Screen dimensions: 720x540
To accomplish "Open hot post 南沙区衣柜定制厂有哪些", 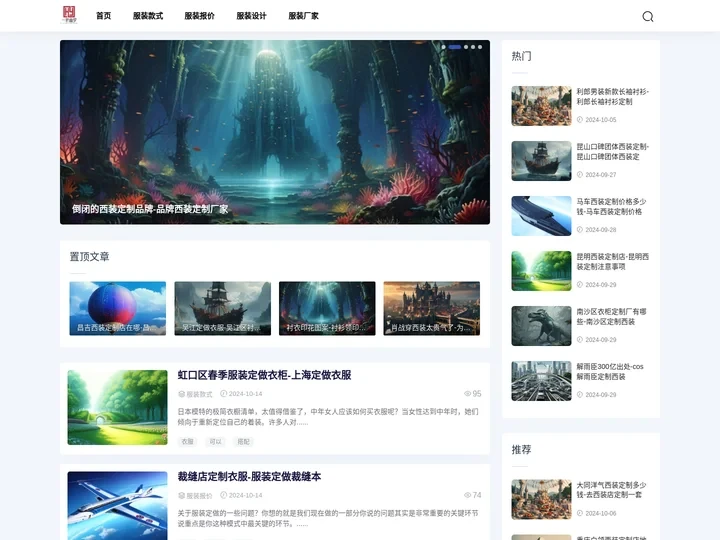I will (611, 316).
